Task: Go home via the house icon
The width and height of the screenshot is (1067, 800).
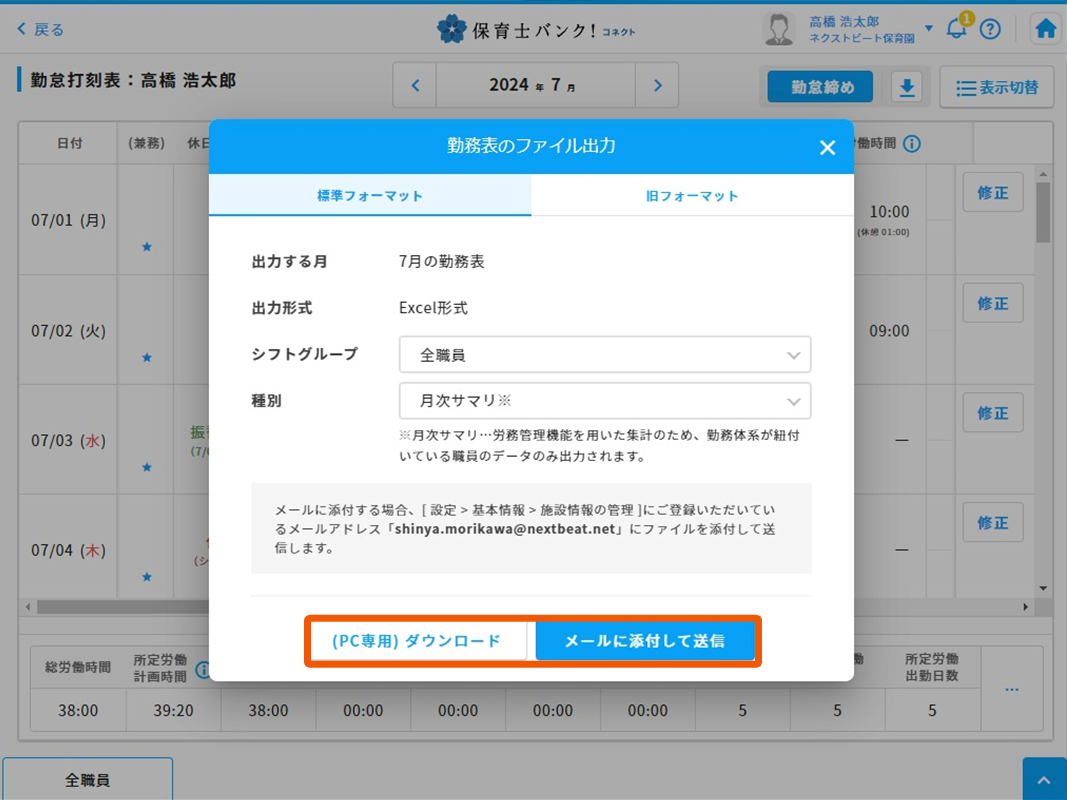Action: (1045, 28)
